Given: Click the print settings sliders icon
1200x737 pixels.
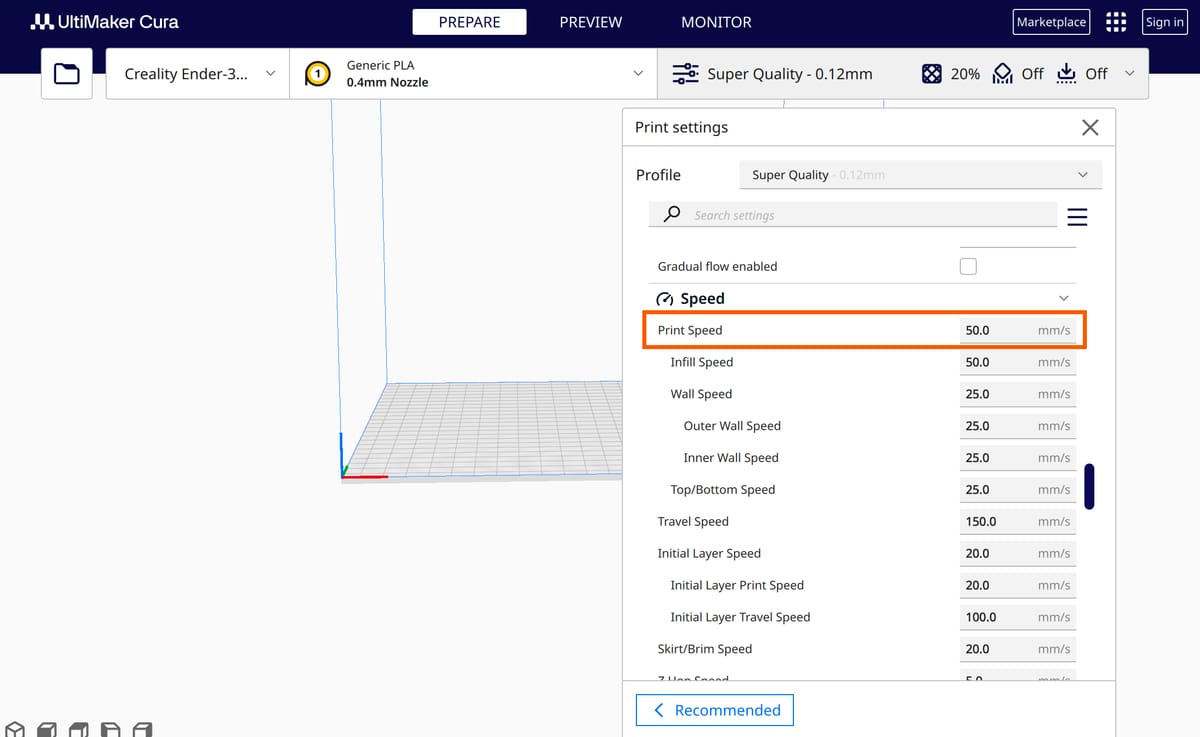Looking at the screenshot, I should coord(685,74).
